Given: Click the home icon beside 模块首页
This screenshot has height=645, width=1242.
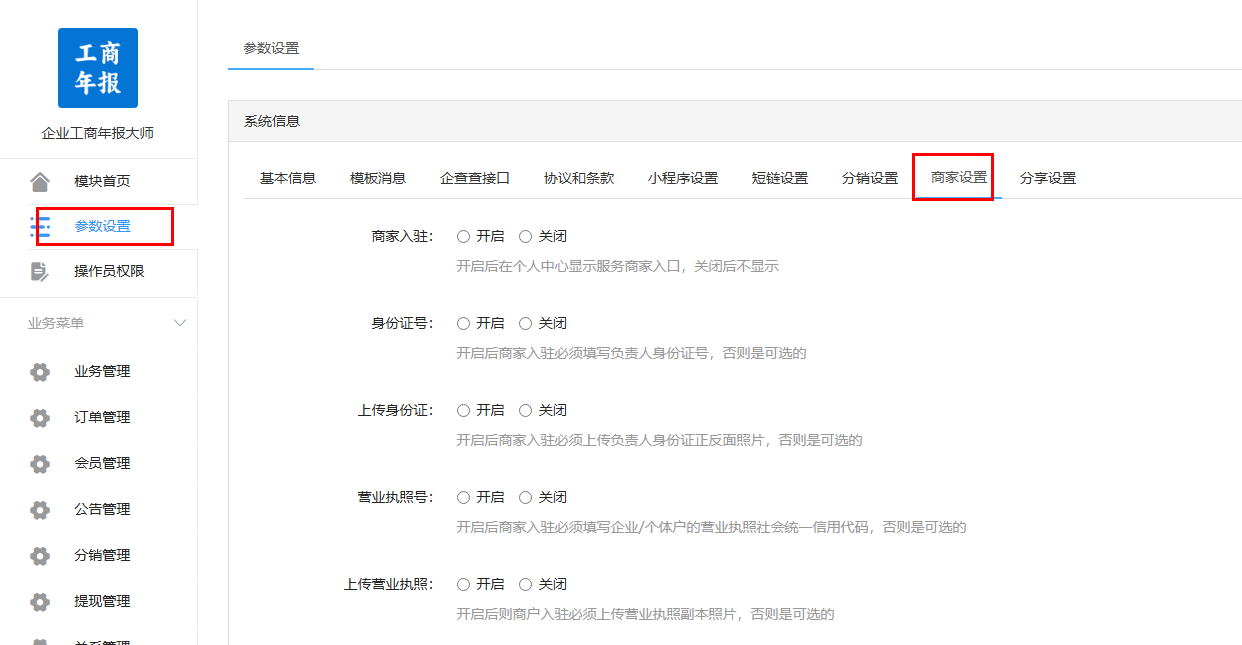Looking at the screenshot, I should coord(40,181).
